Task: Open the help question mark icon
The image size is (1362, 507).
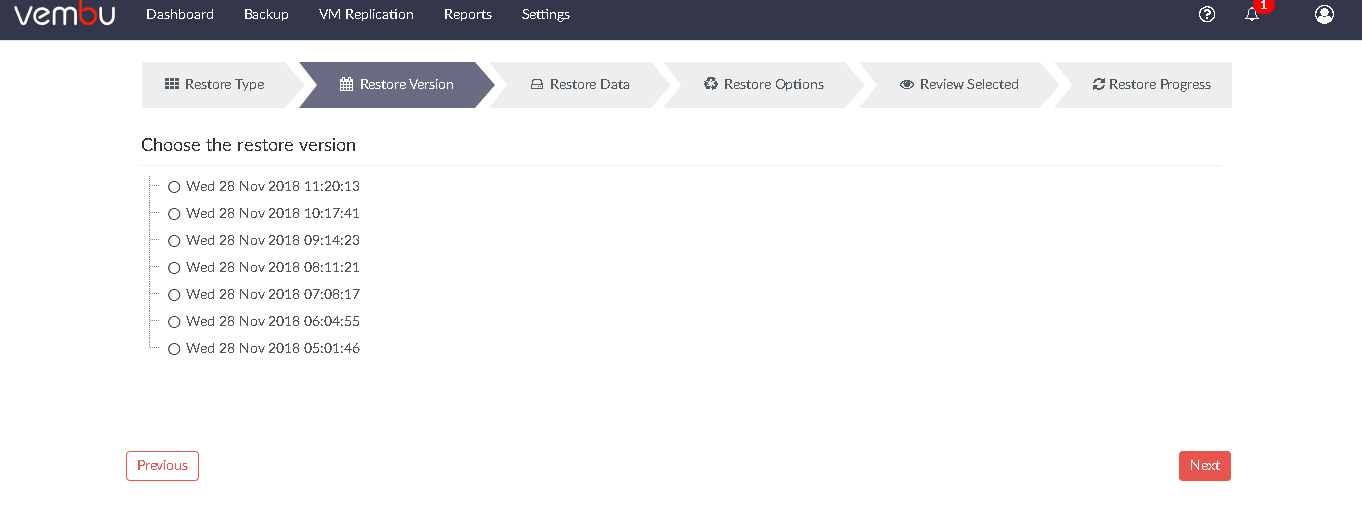Action: pos(1207,14)
